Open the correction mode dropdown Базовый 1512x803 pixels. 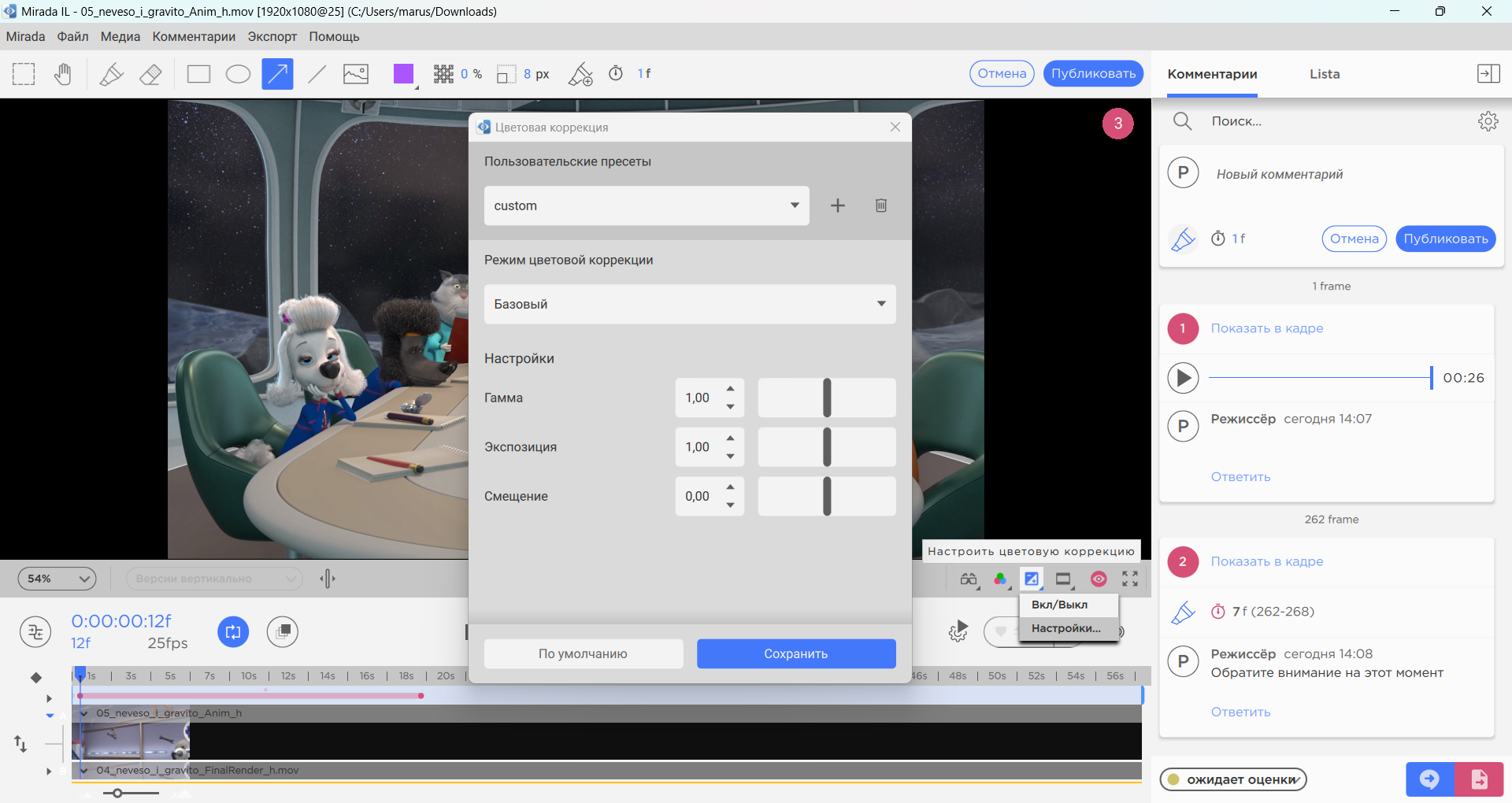tap(690, 304)
